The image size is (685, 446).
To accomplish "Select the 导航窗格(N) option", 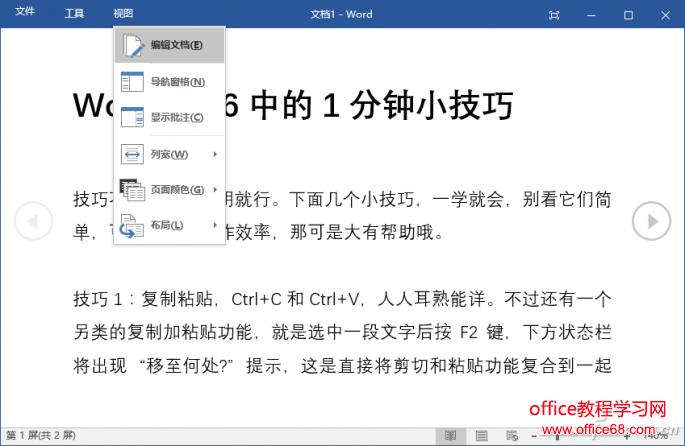I will click(170, 82).
